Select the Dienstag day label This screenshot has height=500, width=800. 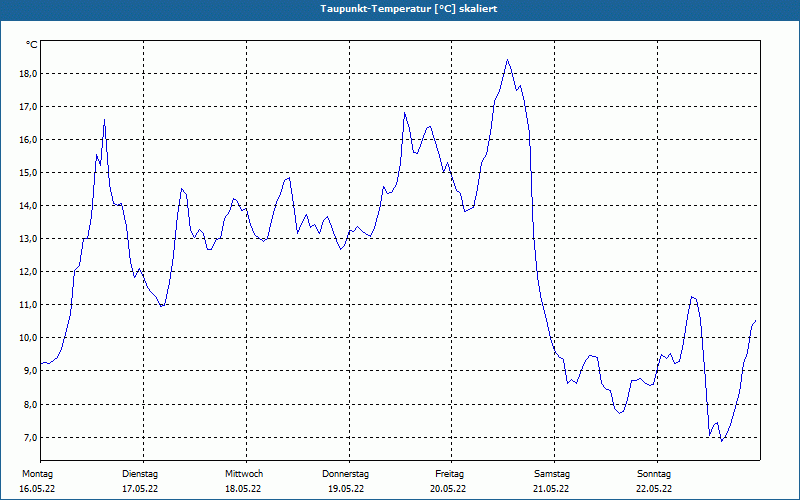(140, 474)
